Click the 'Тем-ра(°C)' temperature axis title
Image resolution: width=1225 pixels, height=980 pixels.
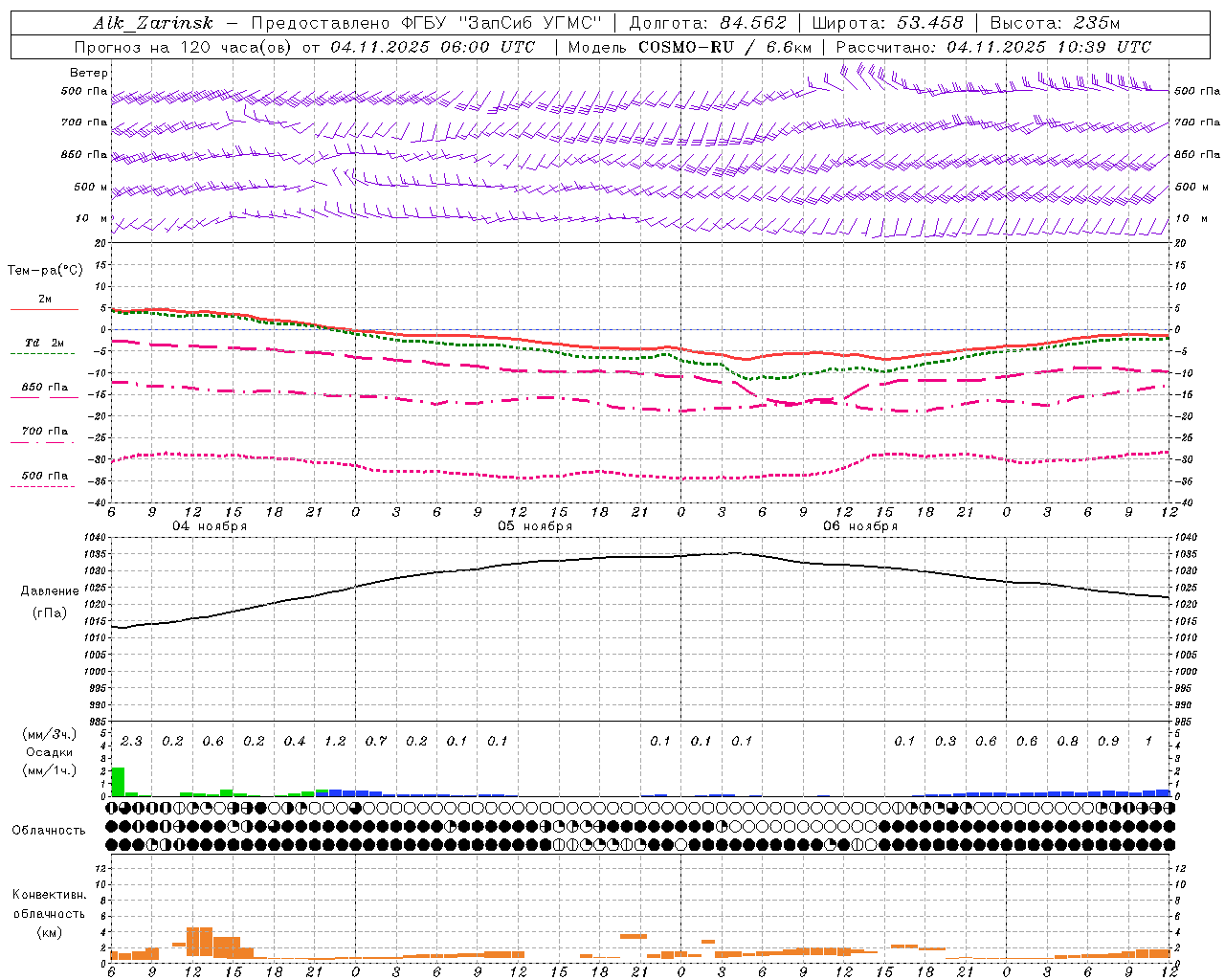pyautogui.click(x=45, y=271)
